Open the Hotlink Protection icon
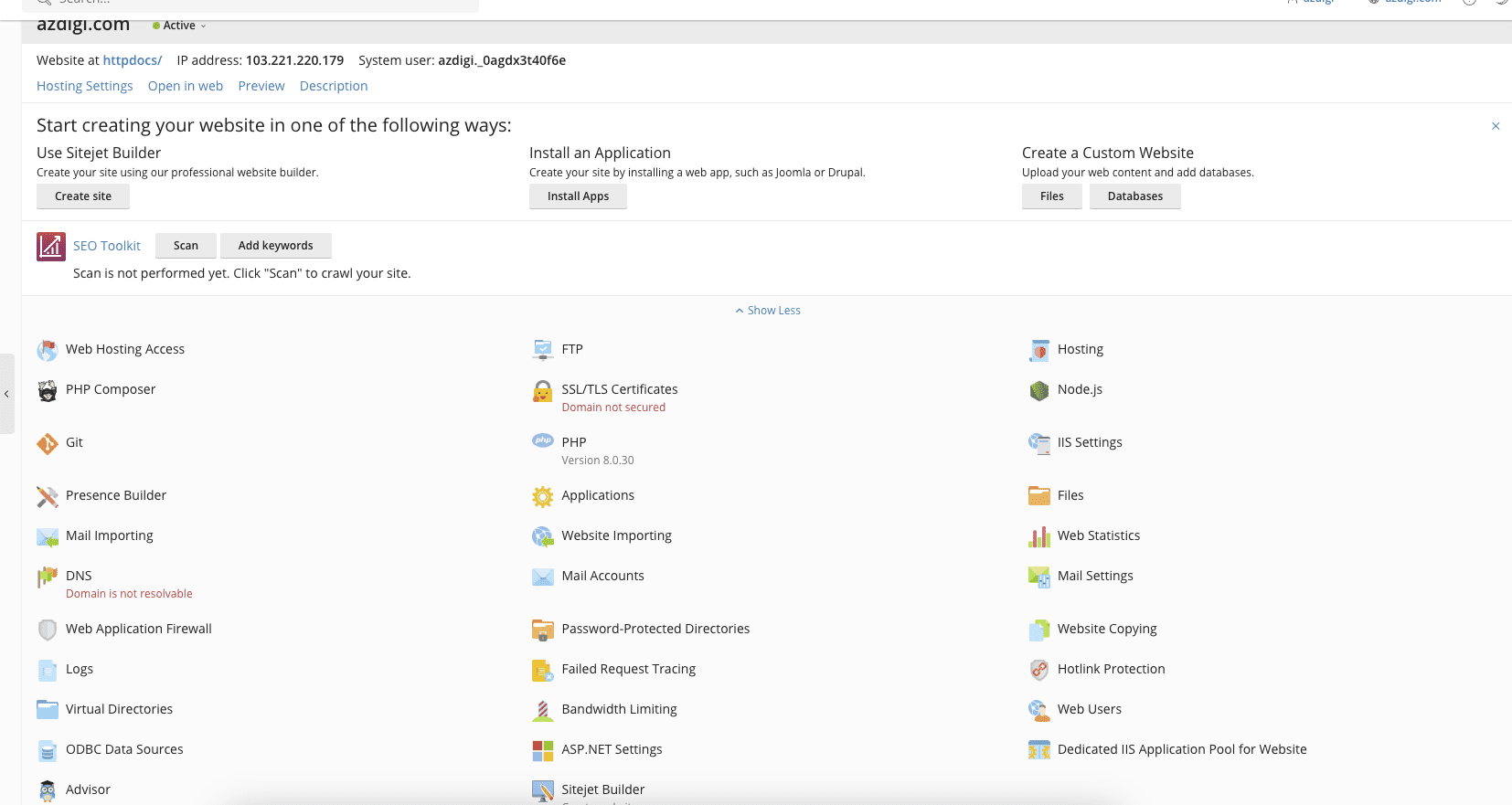 click(x=1038, y=670)
